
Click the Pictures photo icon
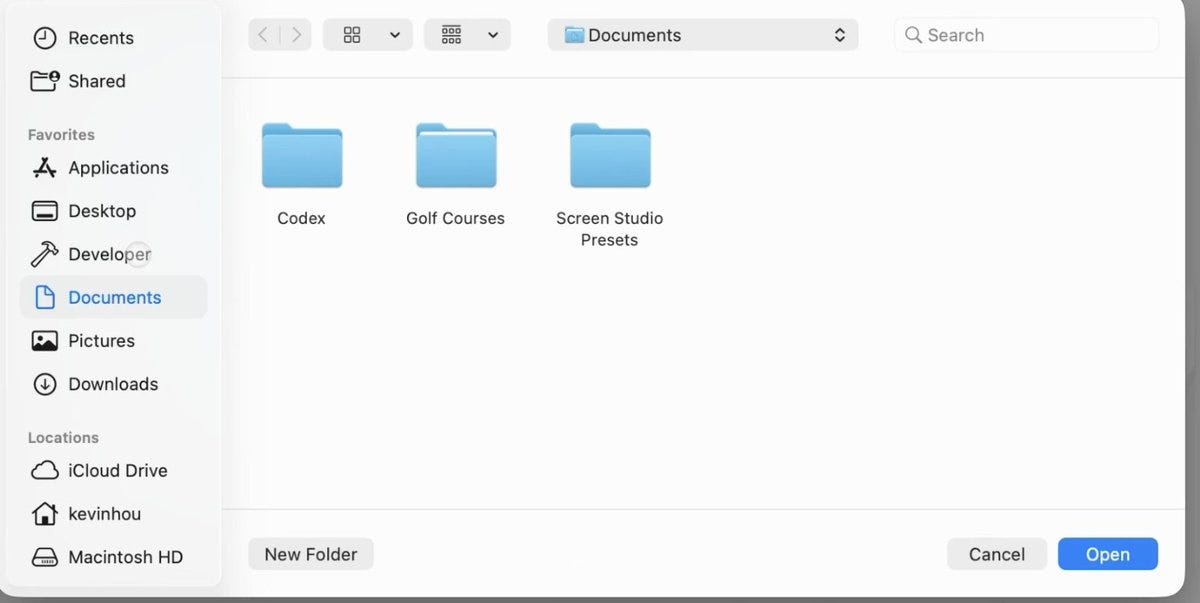point(45,341)
